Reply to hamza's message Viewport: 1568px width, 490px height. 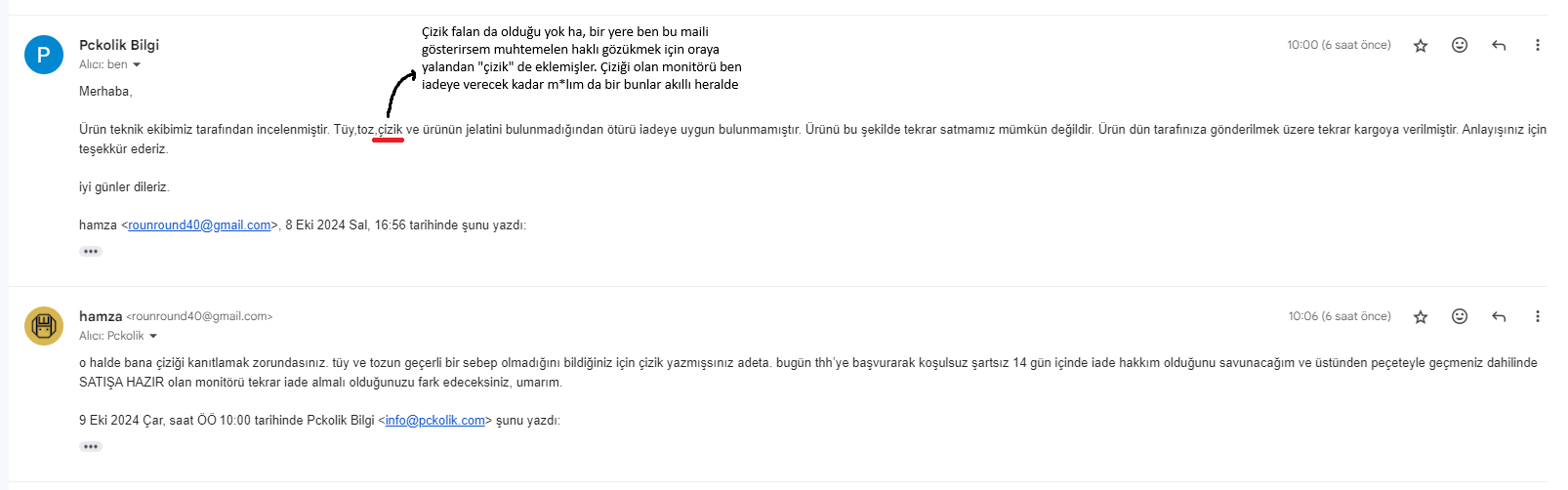[1499, 316]
